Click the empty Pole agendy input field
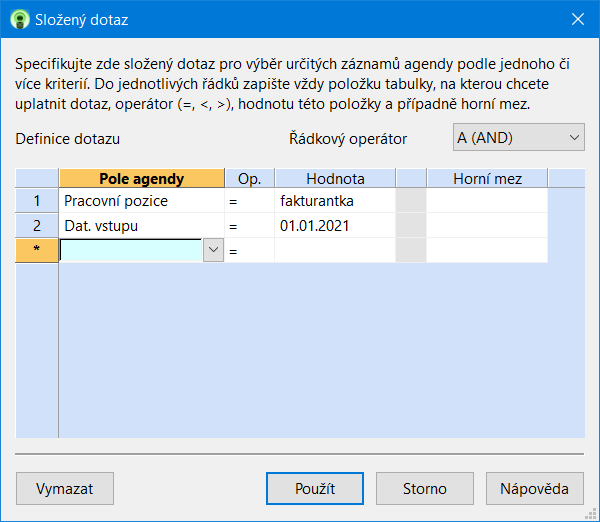600x522 pixels. [131, 250]
